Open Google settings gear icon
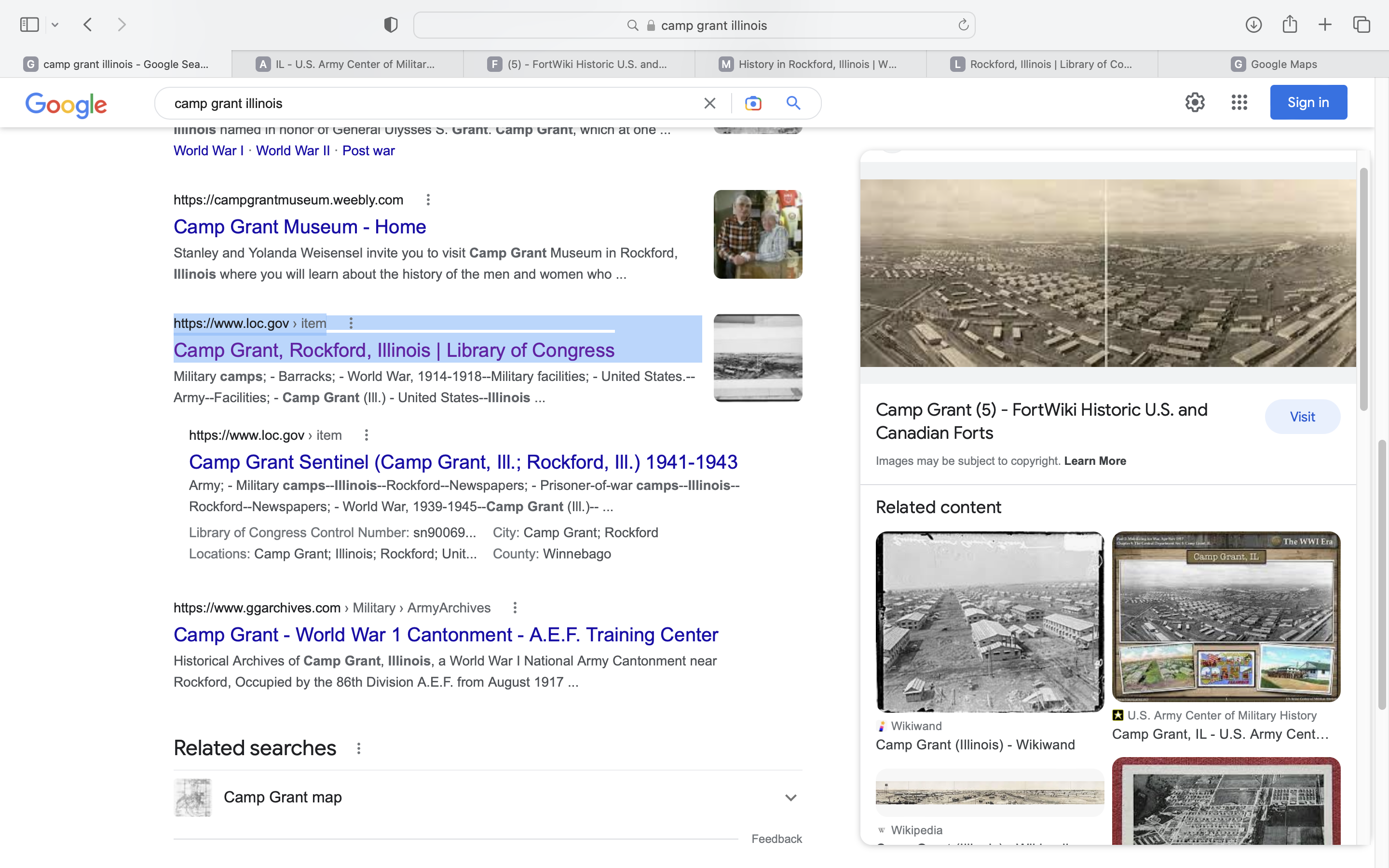Image resolution: width=1389 pixels, height=868 pixels. point(1195,103)
